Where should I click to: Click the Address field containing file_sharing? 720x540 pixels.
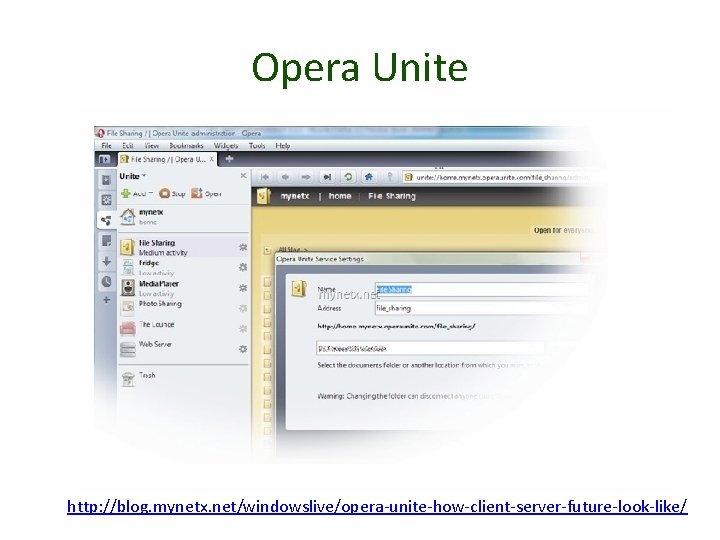(x=481, y=308)
